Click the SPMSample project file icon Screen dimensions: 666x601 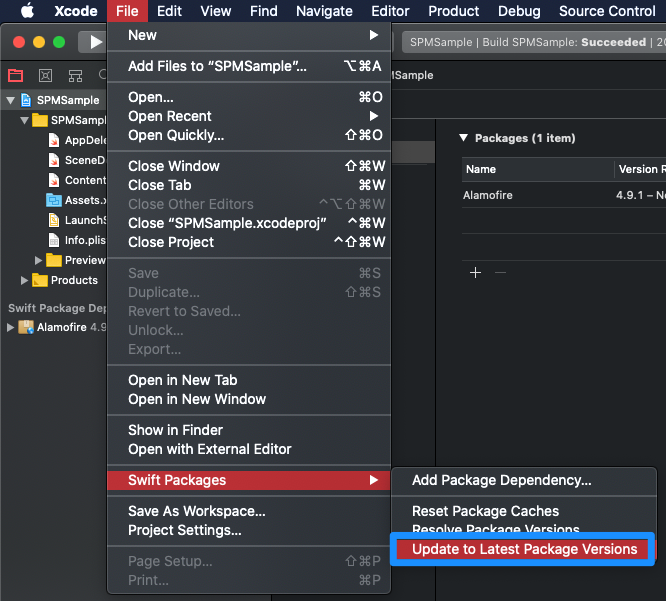pyautogui.click(x=26, y=100)
